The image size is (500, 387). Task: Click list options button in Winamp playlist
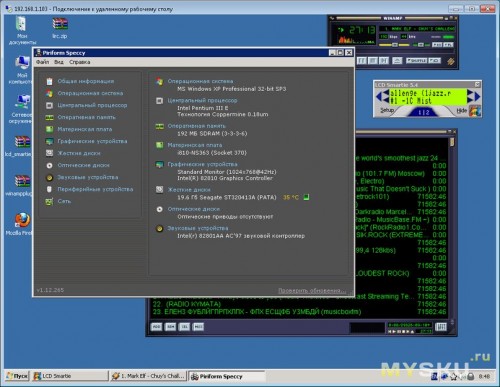point(441,327)
